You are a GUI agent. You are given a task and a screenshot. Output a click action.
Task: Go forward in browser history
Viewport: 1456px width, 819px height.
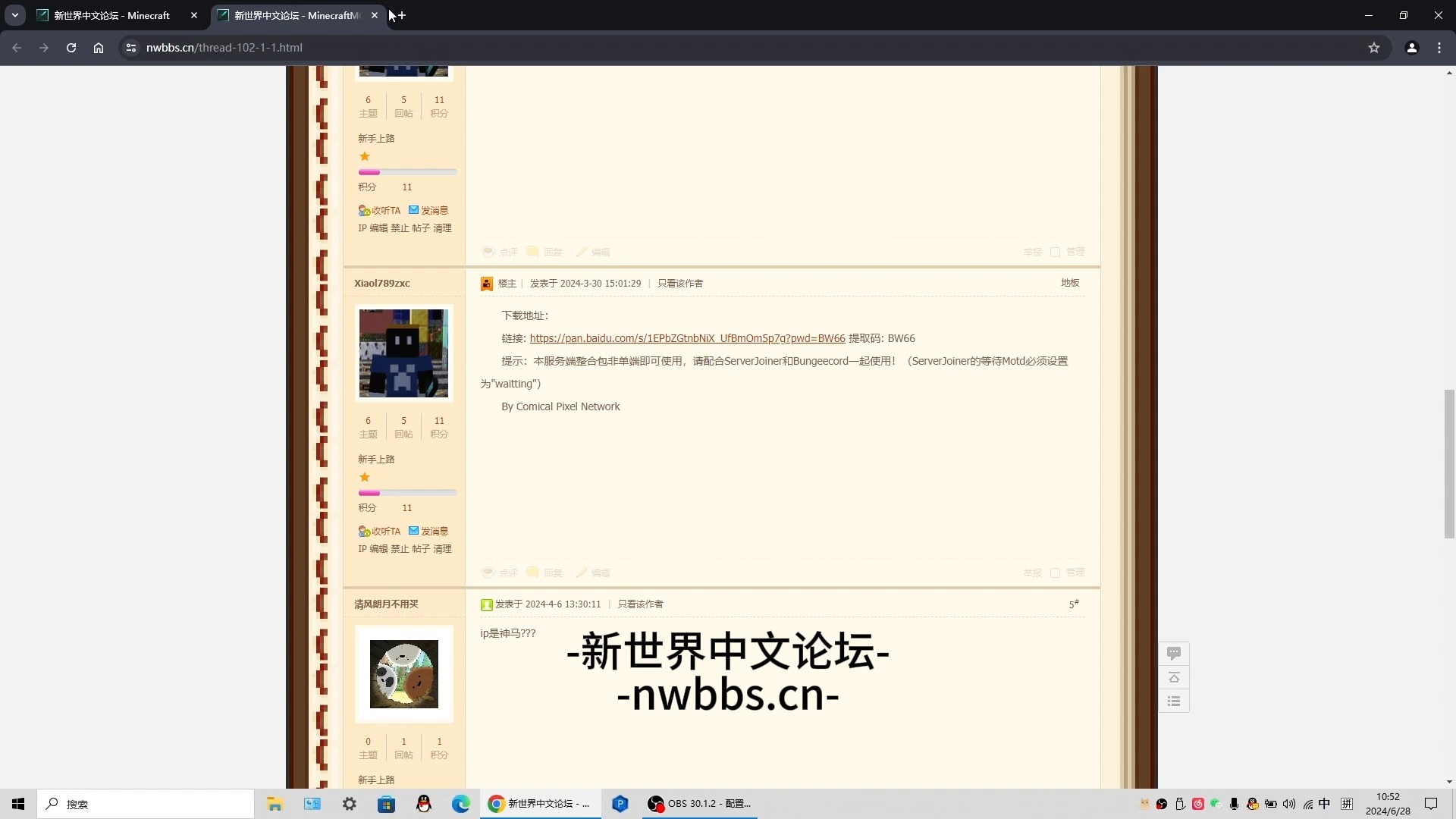(x=44, y=48)
